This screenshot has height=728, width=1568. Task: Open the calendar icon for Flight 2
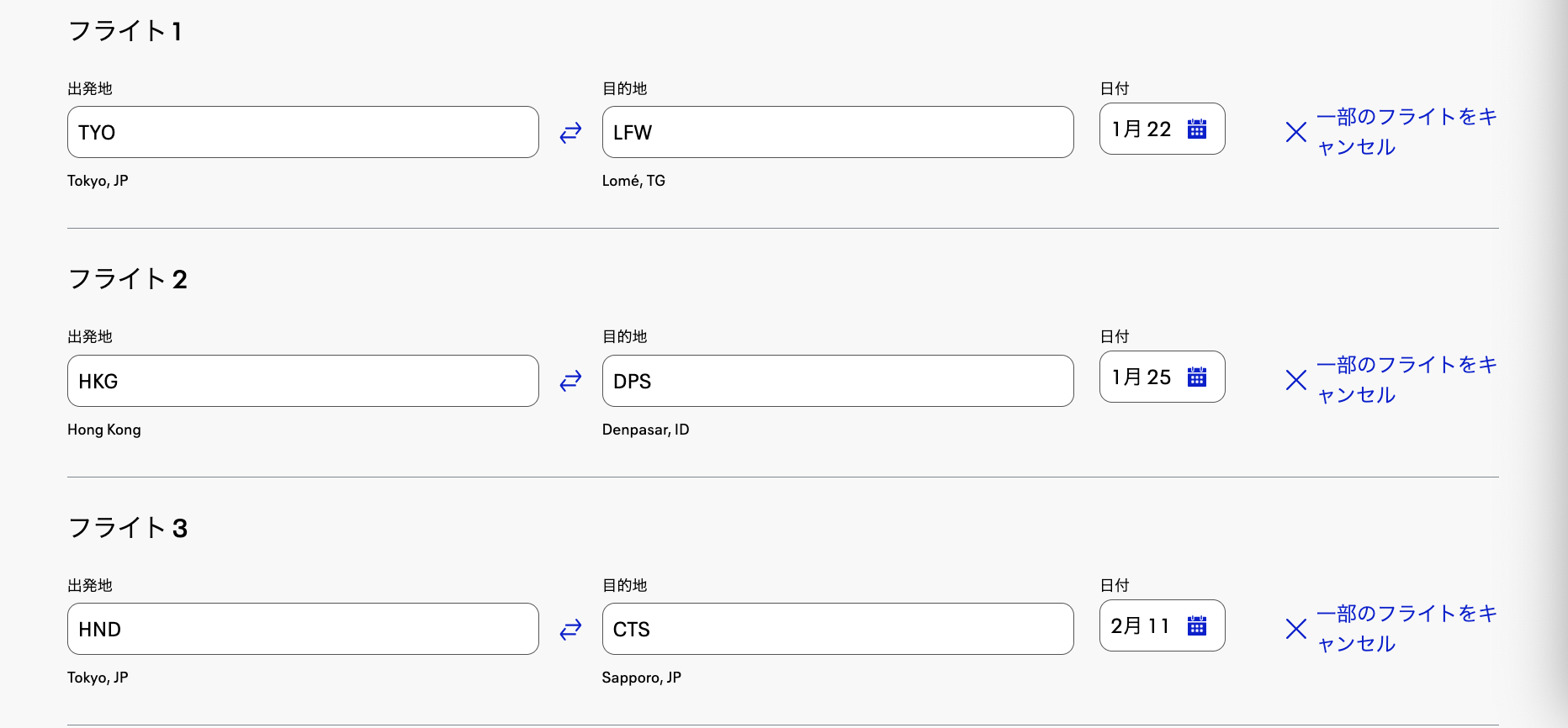1196,377
